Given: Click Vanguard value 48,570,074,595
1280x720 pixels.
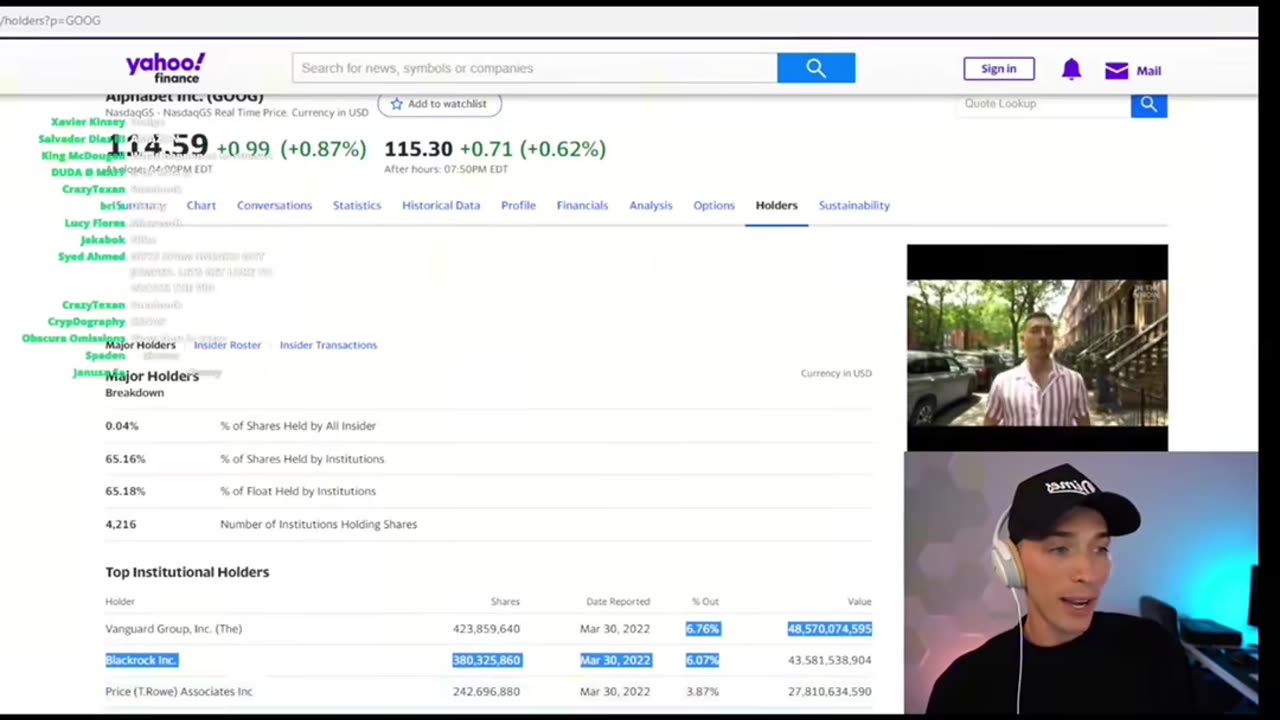Looking at the screenshot, I should (x=829, y=629).
